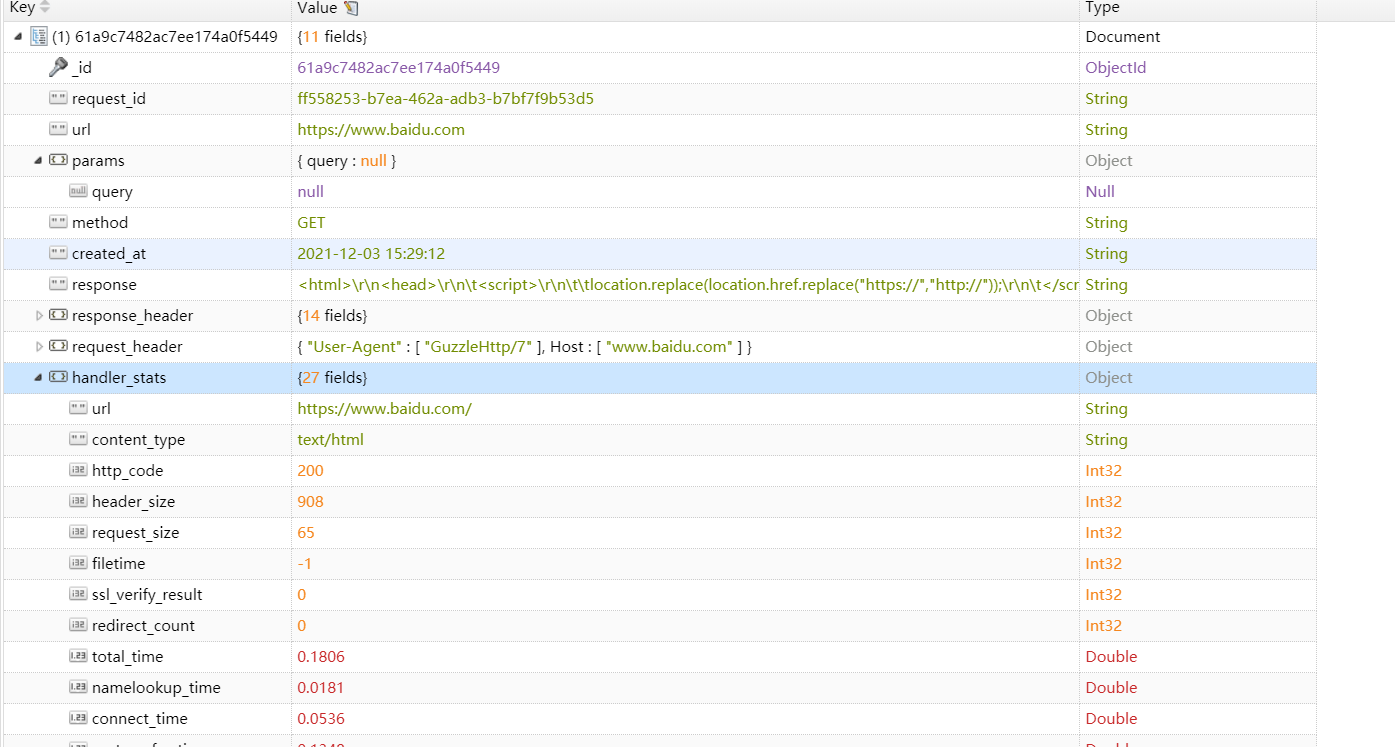1395x747 pixels.
Task: Collapse the handler_stats object
Action: (39, 378)
